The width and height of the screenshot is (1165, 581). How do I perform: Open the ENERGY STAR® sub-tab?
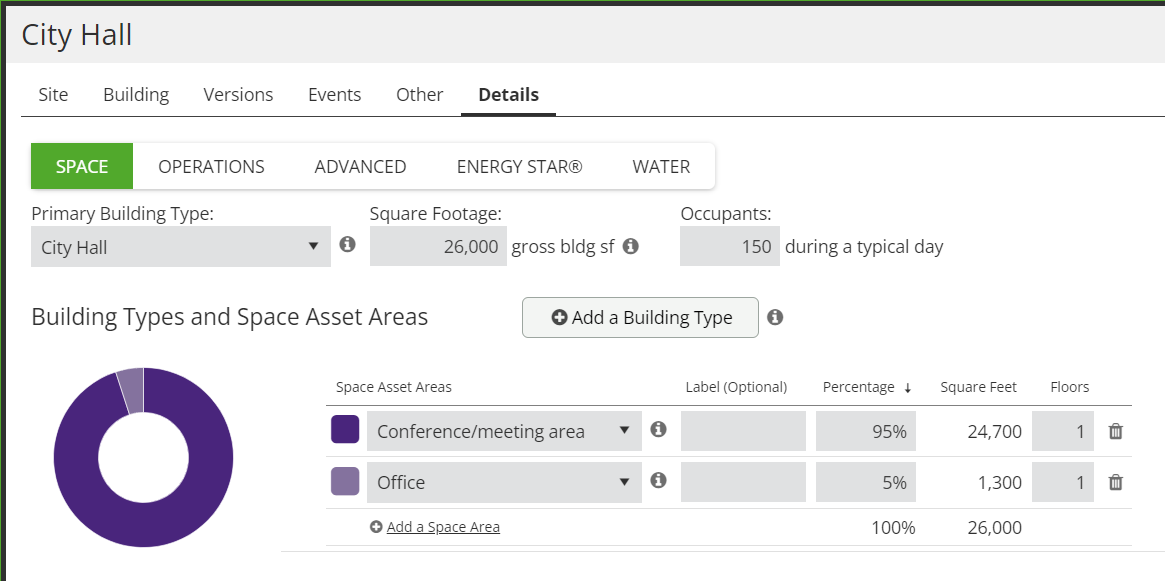tap(519, 167)
